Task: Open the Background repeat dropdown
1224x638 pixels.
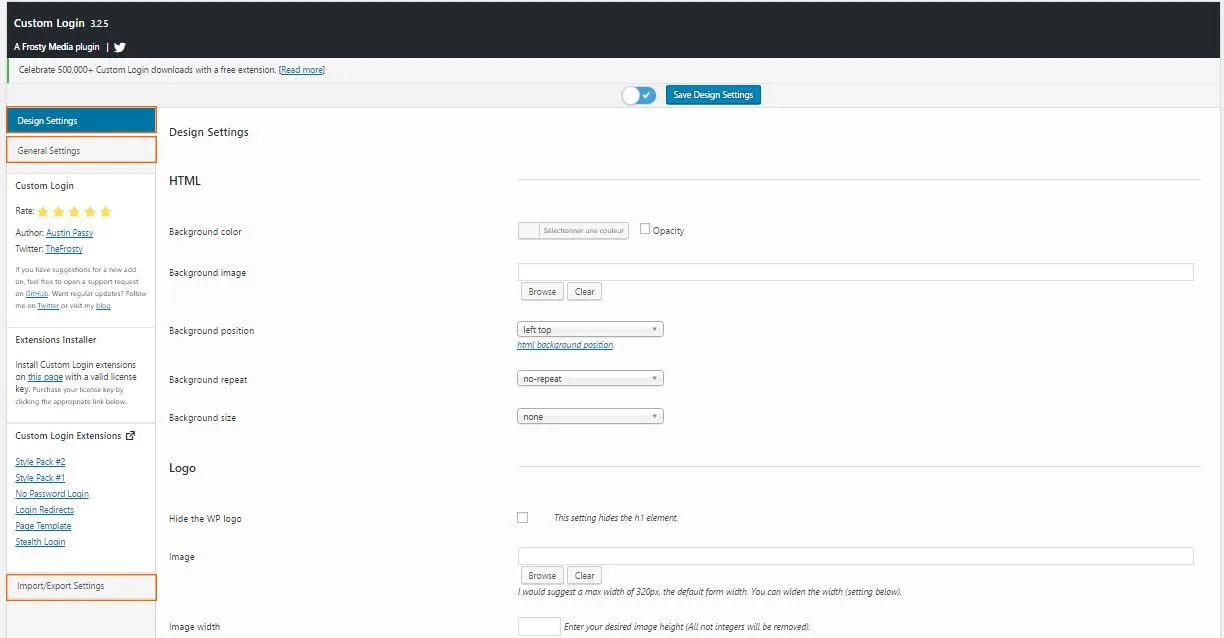Action: [590, 379]
